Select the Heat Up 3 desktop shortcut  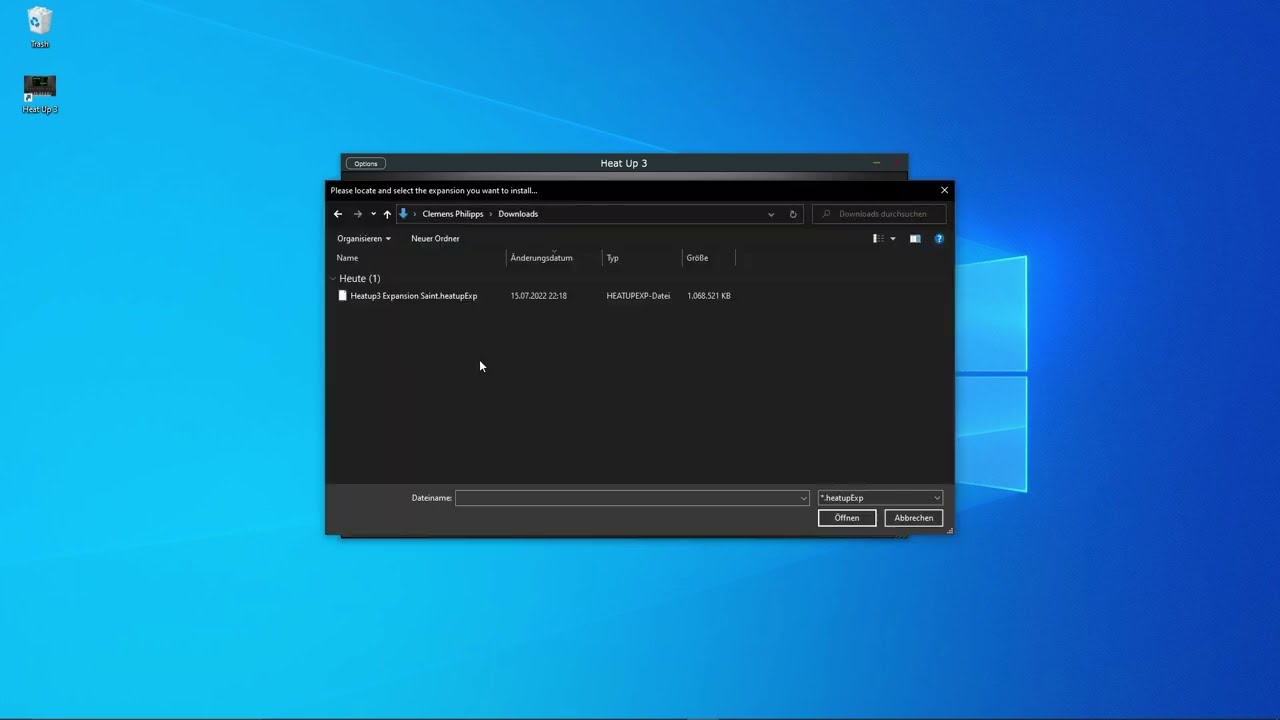pyautogui.click(x=40, y=94)
